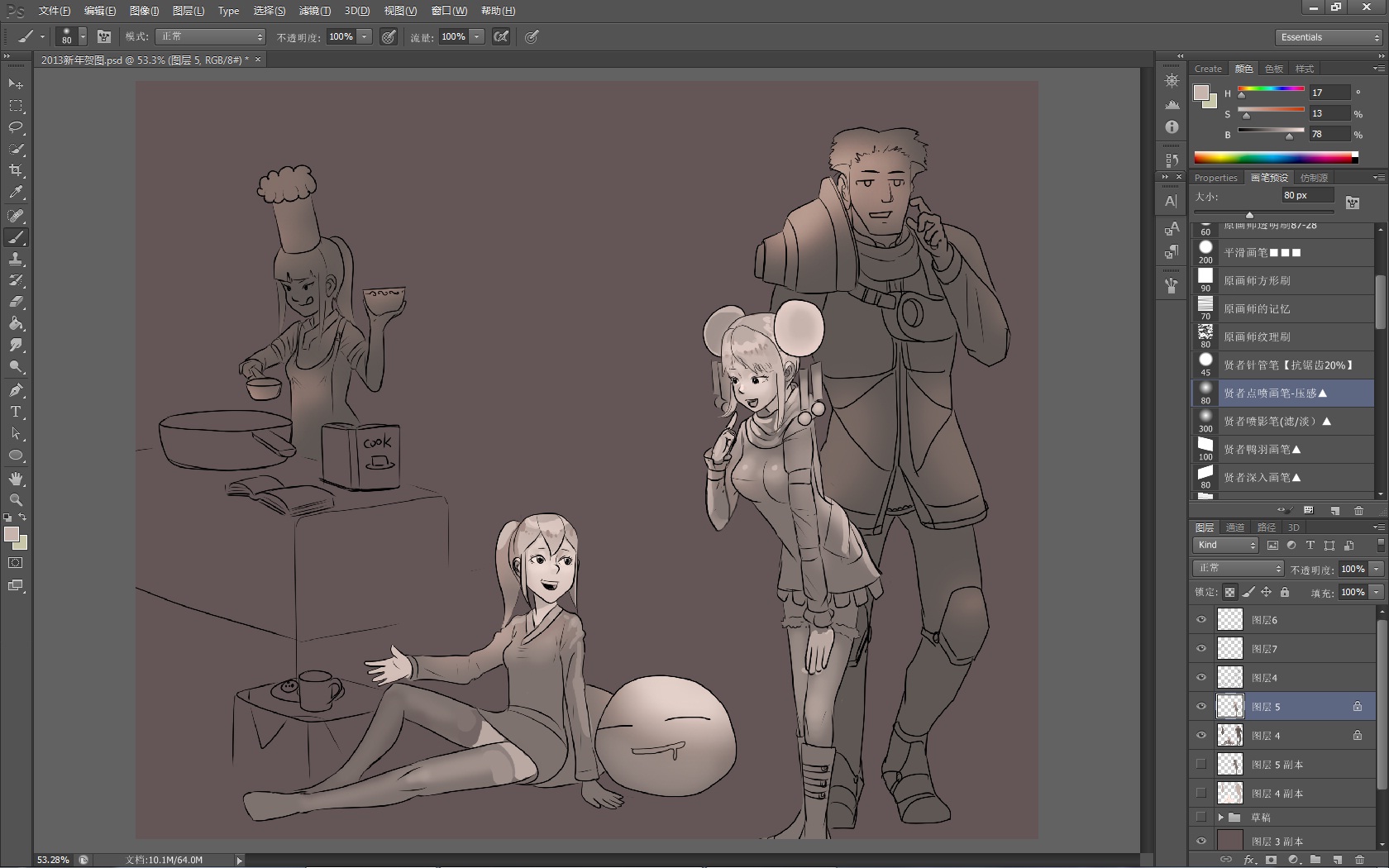1389x868 pixels.
Task: Open the 滤镜(T) menu
Action: coord(314,11)
